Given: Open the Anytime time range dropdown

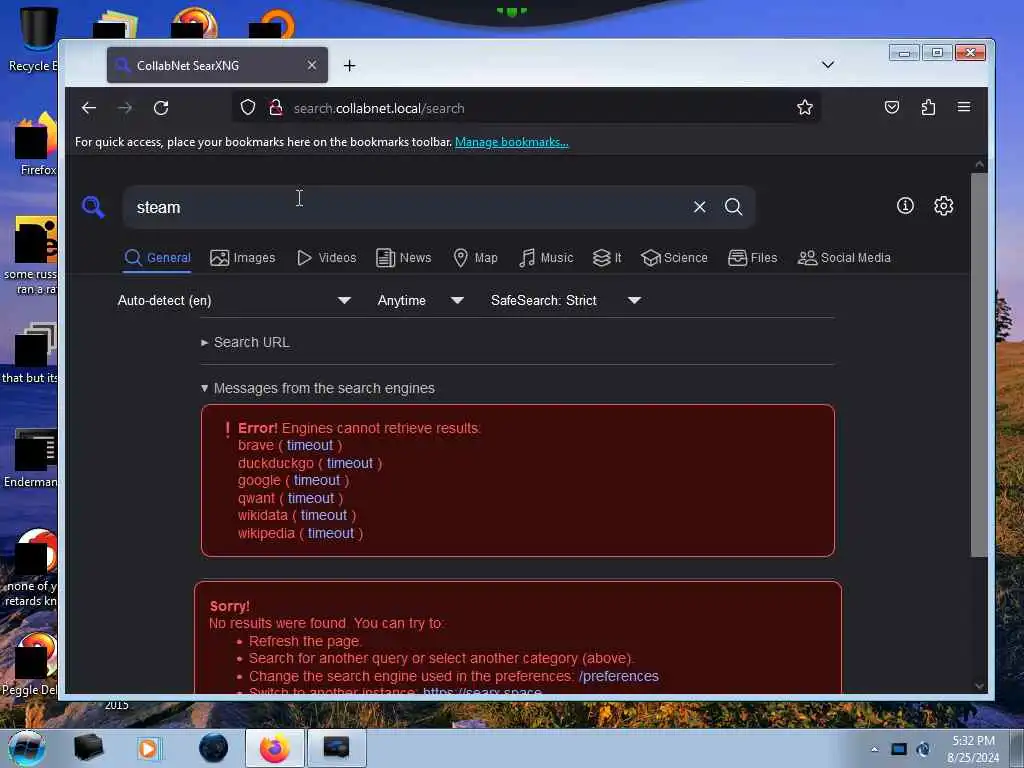Looking at the screenshot, I should [x=421, y=300].
